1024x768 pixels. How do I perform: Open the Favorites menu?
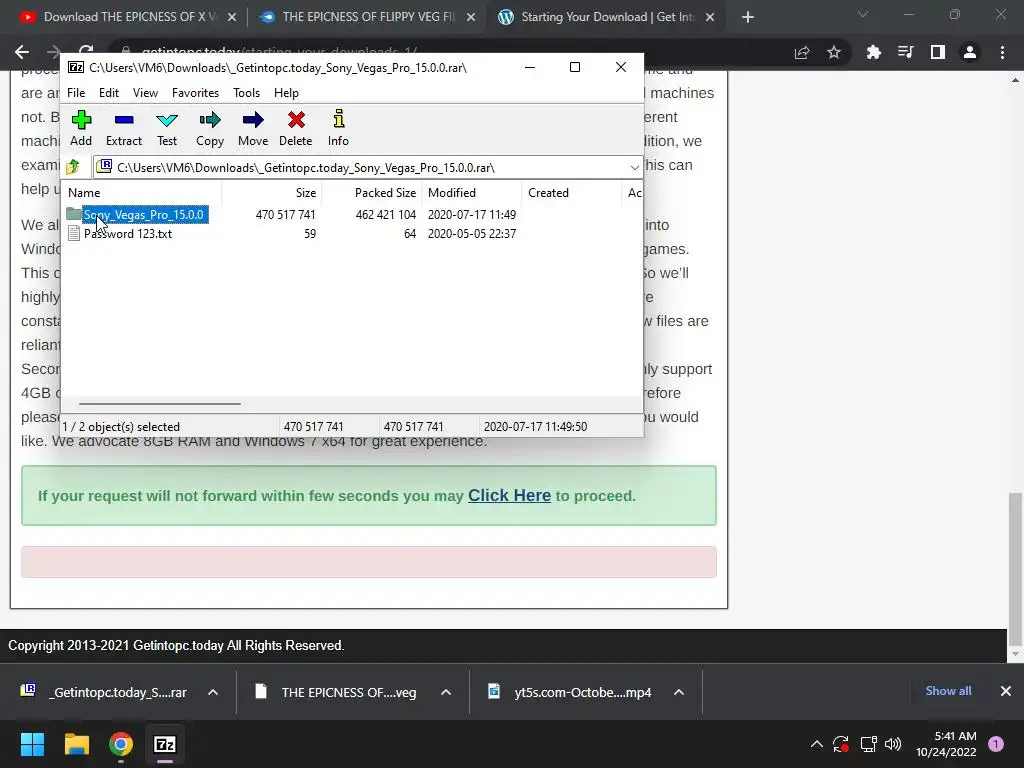[x=195, y=93]
